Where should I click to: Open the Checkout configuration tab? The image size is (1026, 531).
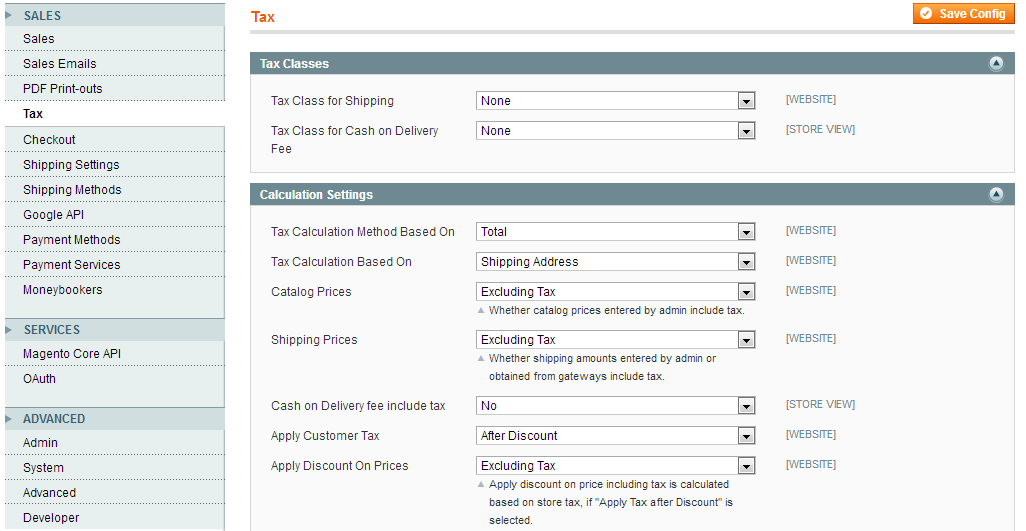point(50,140)
